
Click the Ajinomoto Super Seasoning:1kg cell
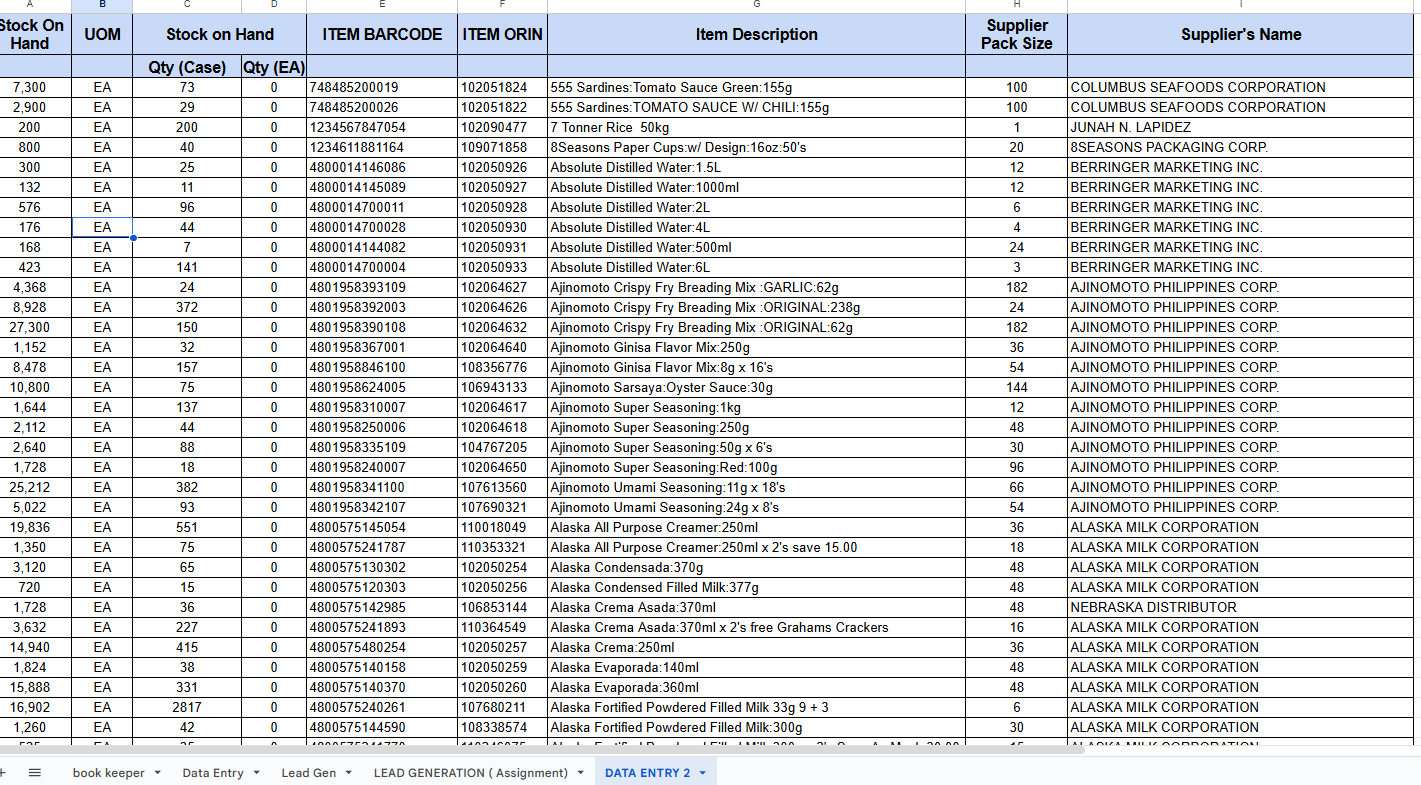coord(757,407)
